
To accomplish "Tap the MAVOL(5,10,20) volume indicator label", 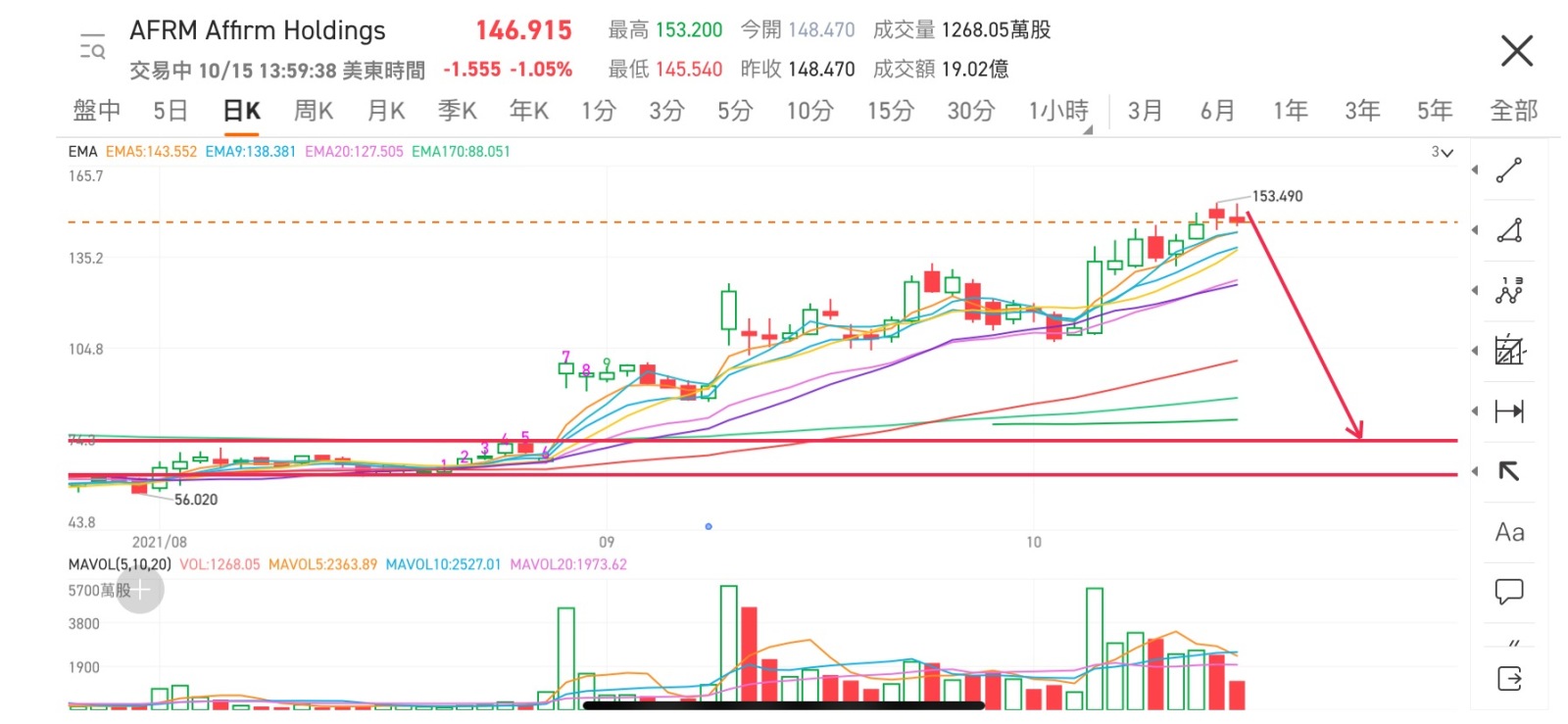I will tap(120, 564).
